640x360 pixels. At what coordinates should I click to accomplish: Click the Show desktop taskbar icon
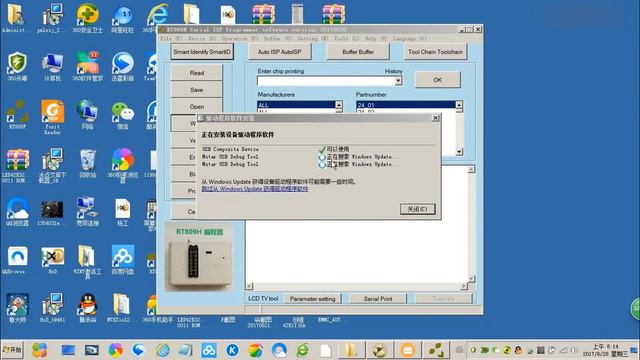[x=68, y=350]
